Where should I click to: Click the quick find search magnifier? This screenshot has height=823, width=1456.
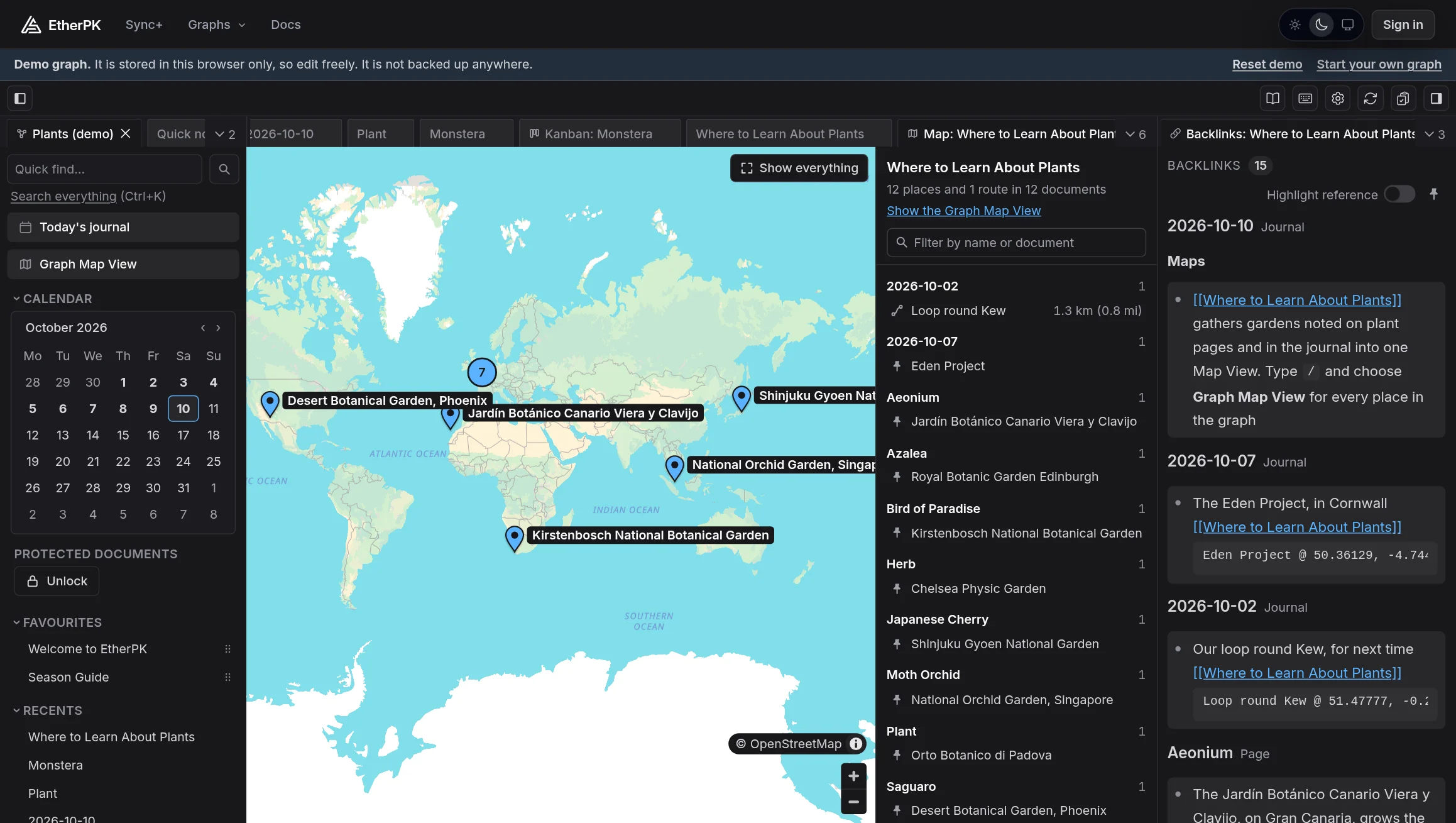(224, 169)
